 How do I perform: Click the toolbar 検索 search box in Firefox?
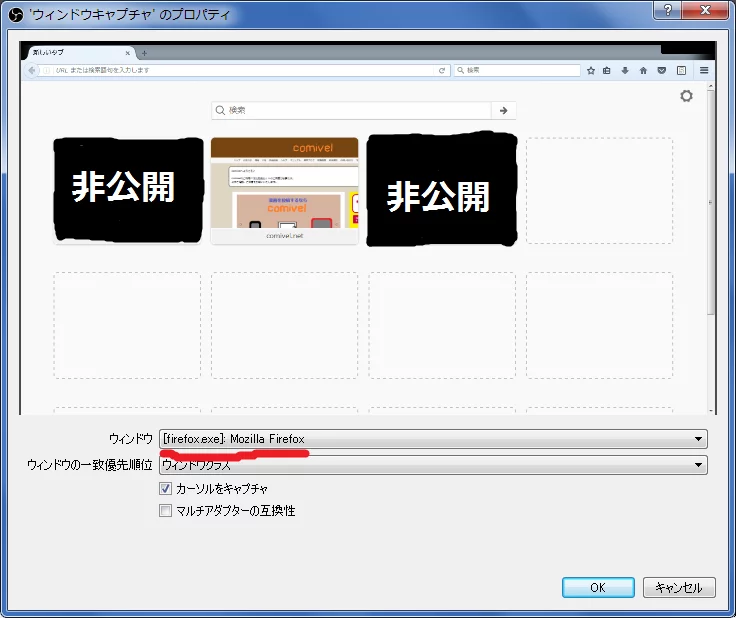tap(517, 70)
